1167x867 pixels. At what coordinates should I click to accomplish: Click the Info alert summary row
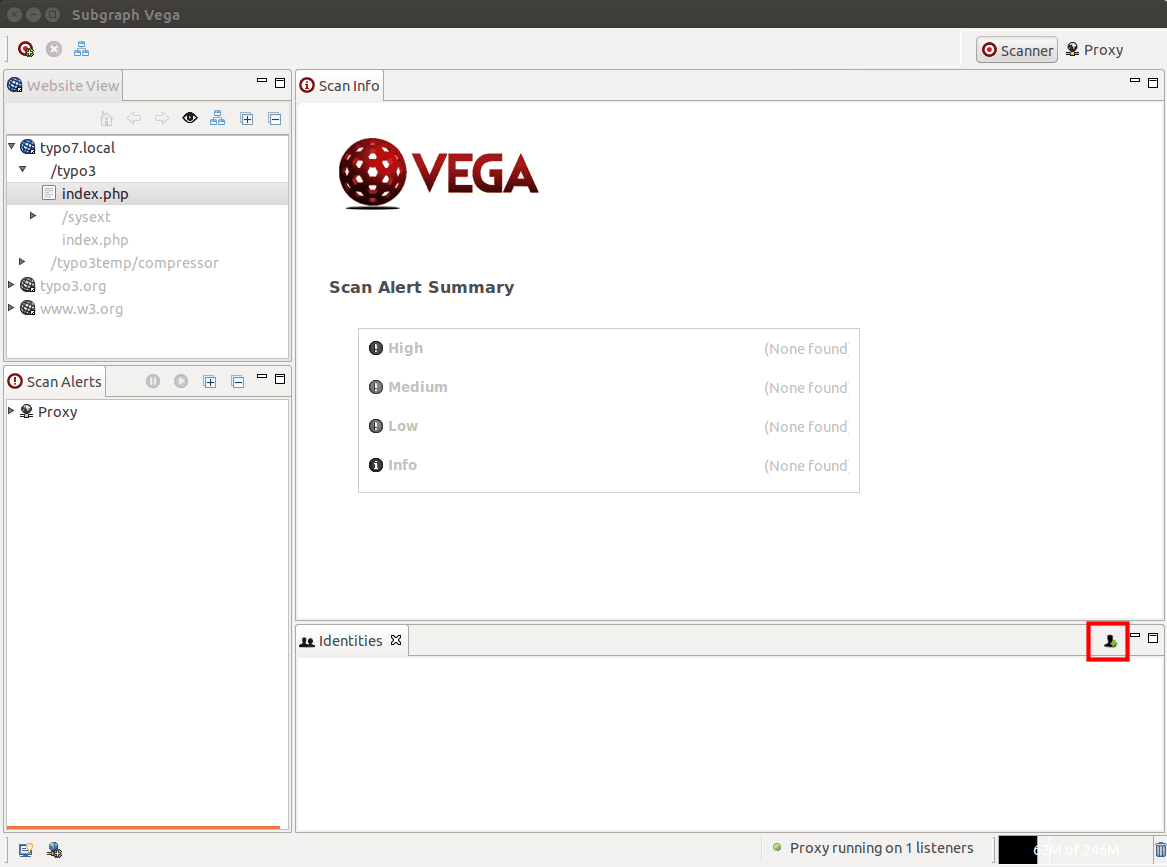pyautogui.click(x=609, y=465)
